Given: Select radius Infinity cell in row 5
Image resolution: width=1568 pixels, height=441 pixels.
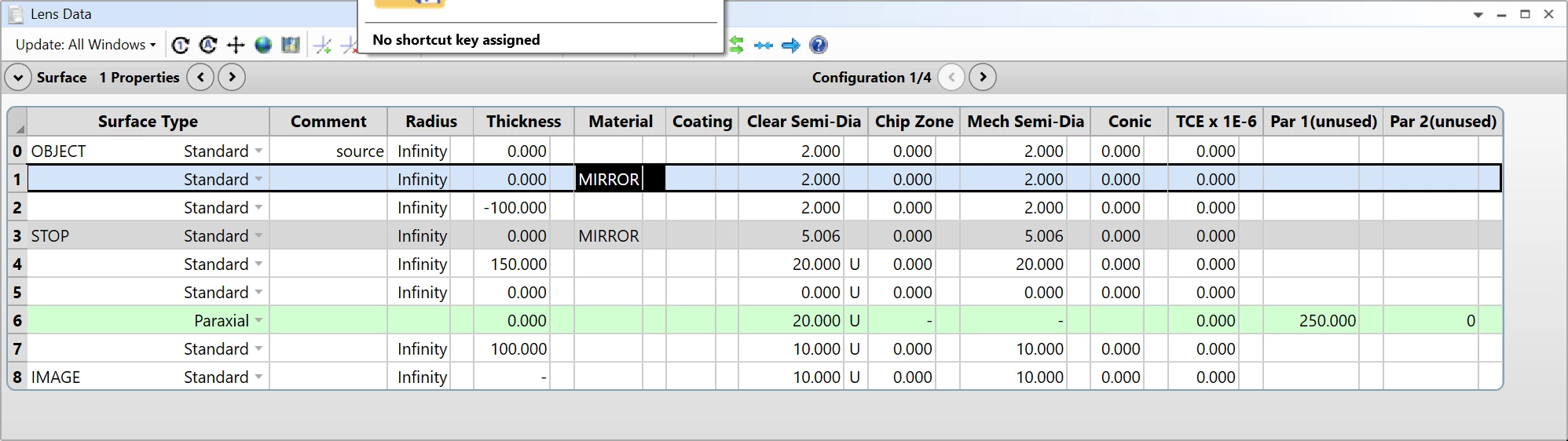Looking at the screenshot, I should [419, 292].
